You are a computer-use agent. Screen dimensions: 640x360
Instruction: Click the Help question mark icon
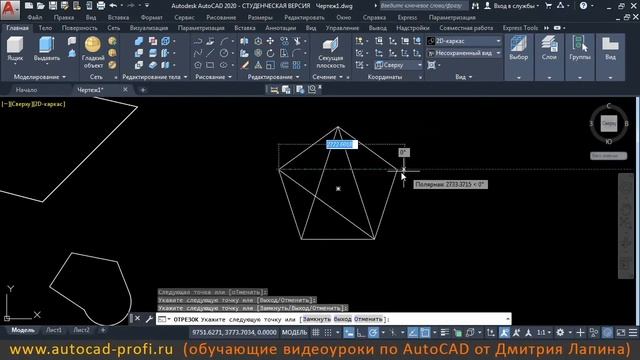click(583, 6)
